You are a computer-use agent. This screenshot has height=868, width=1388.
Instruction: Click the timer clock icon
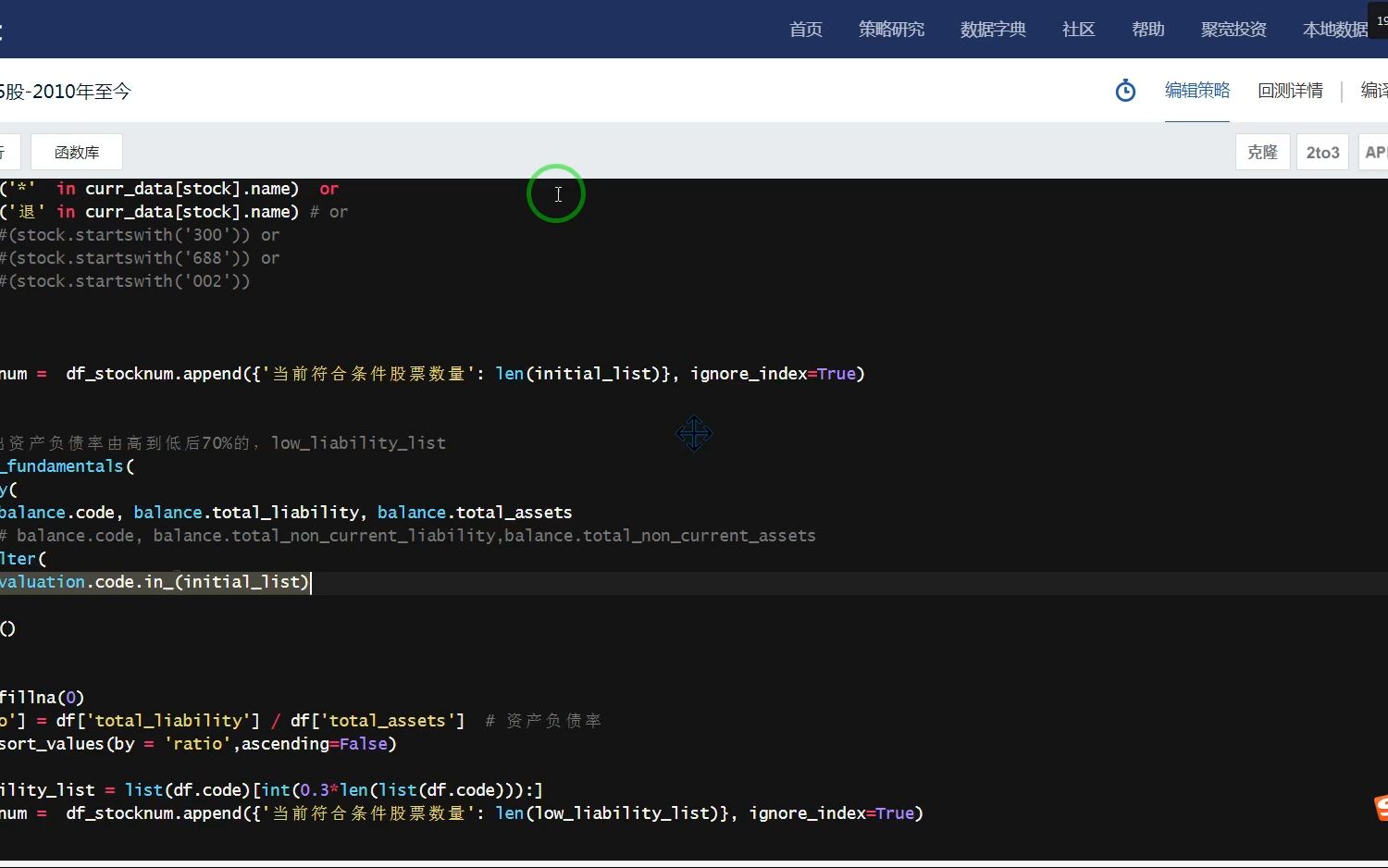point(1125,91)
